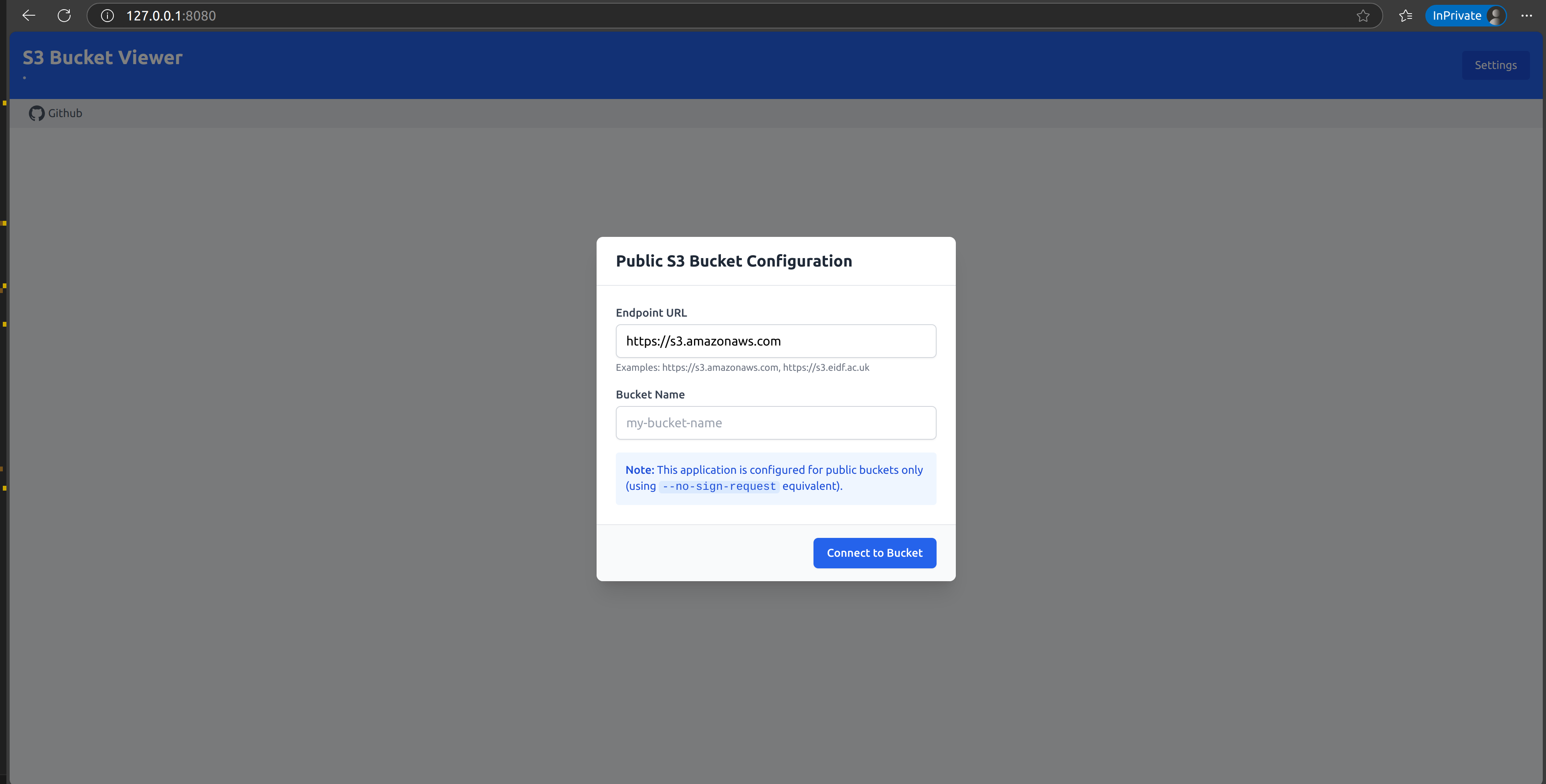The image size is (1546, 784).
Task: Open the browser three-dot more menu
Action: click(x=1527, y=16)
